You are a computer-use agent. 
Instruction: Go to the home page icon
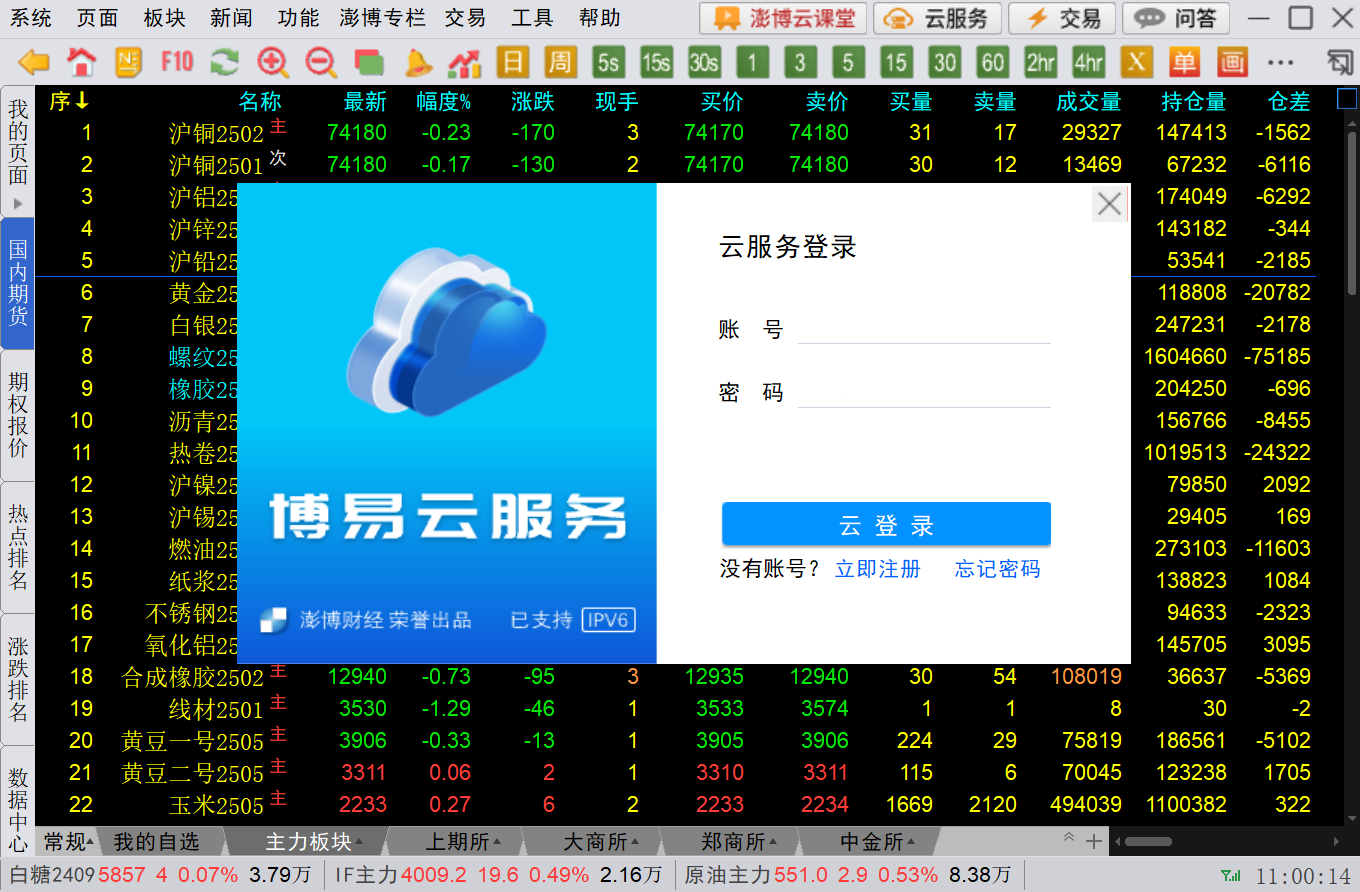point(81,63)
